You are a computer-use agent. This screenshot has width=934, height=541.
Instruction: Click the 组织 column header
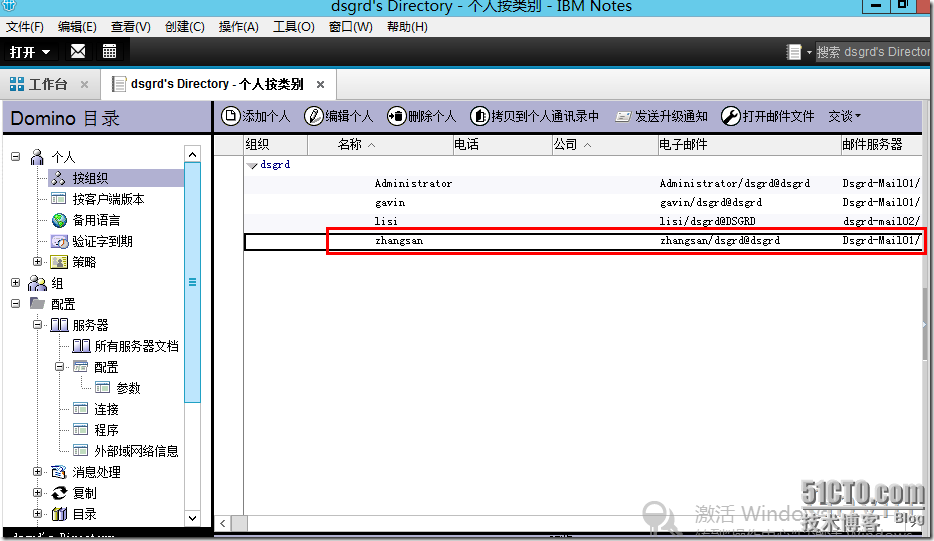pos(276,144)
